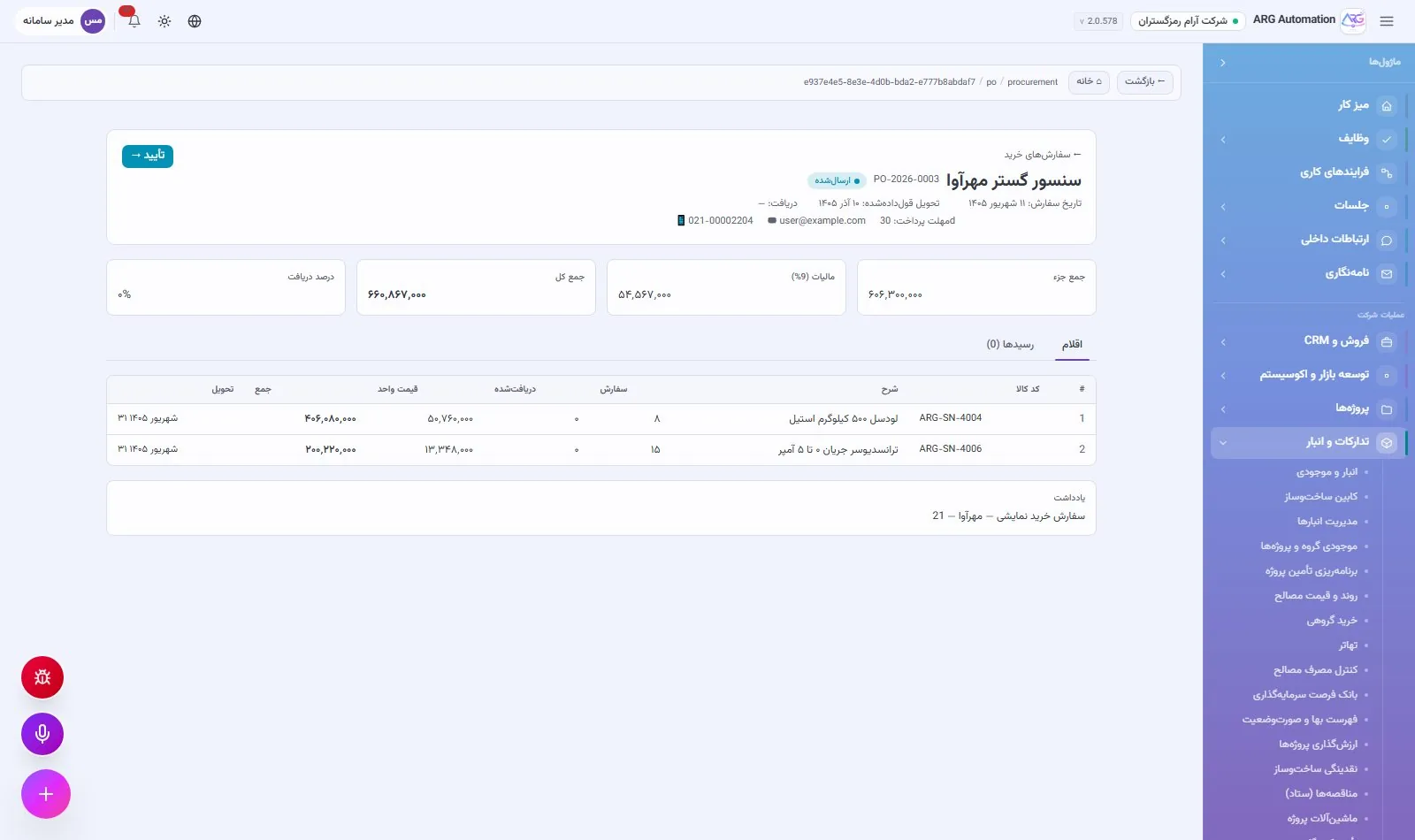
Task: Open مدیریت انبارها submenu item
Action: coord(1327,522)
